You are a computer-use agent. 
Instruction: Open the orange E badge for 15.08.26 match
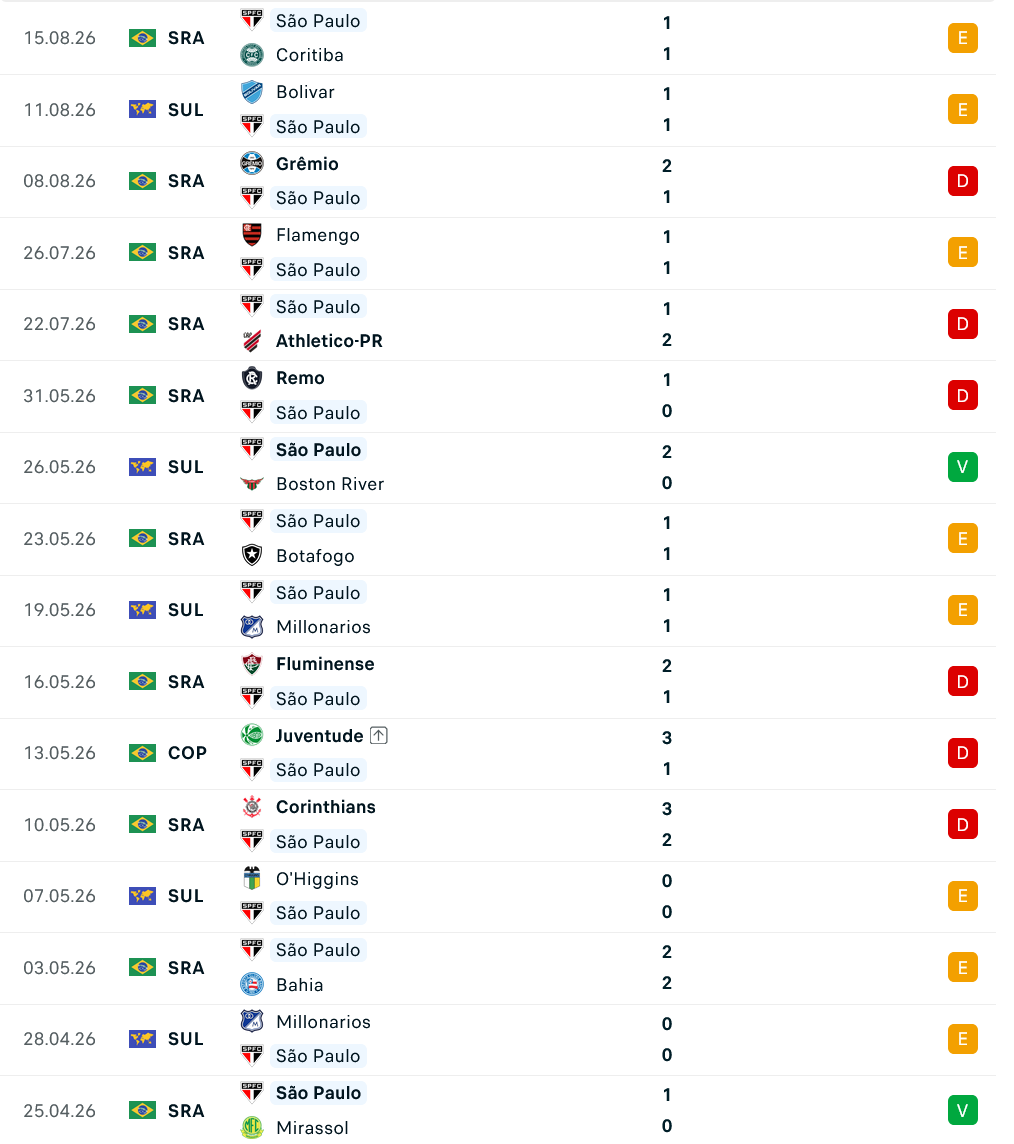(962, 38)
